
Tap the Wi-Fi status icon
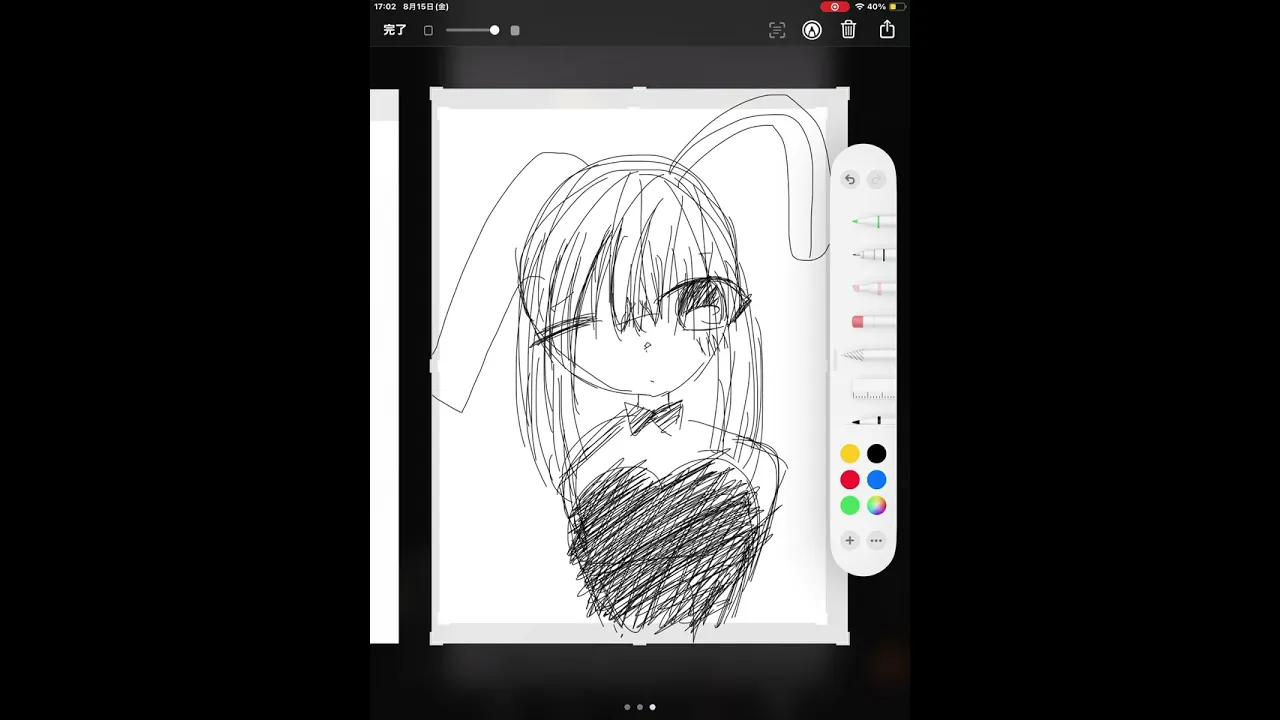[859, 6]
